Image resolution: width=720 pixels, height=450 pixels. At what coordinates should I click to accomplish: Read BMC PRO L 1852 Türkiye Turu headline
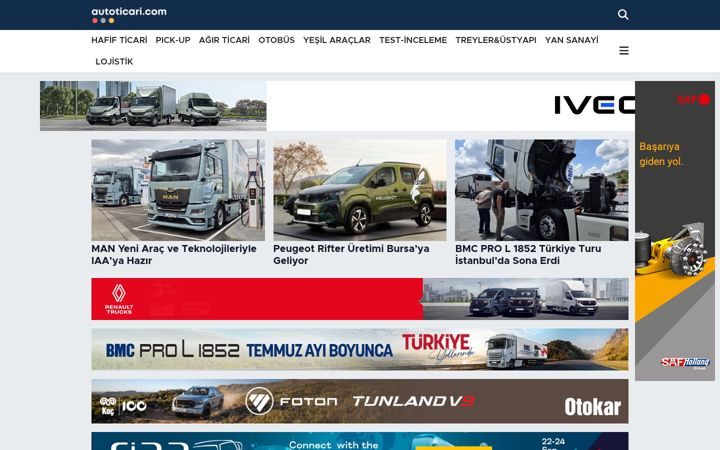[528, 254]
